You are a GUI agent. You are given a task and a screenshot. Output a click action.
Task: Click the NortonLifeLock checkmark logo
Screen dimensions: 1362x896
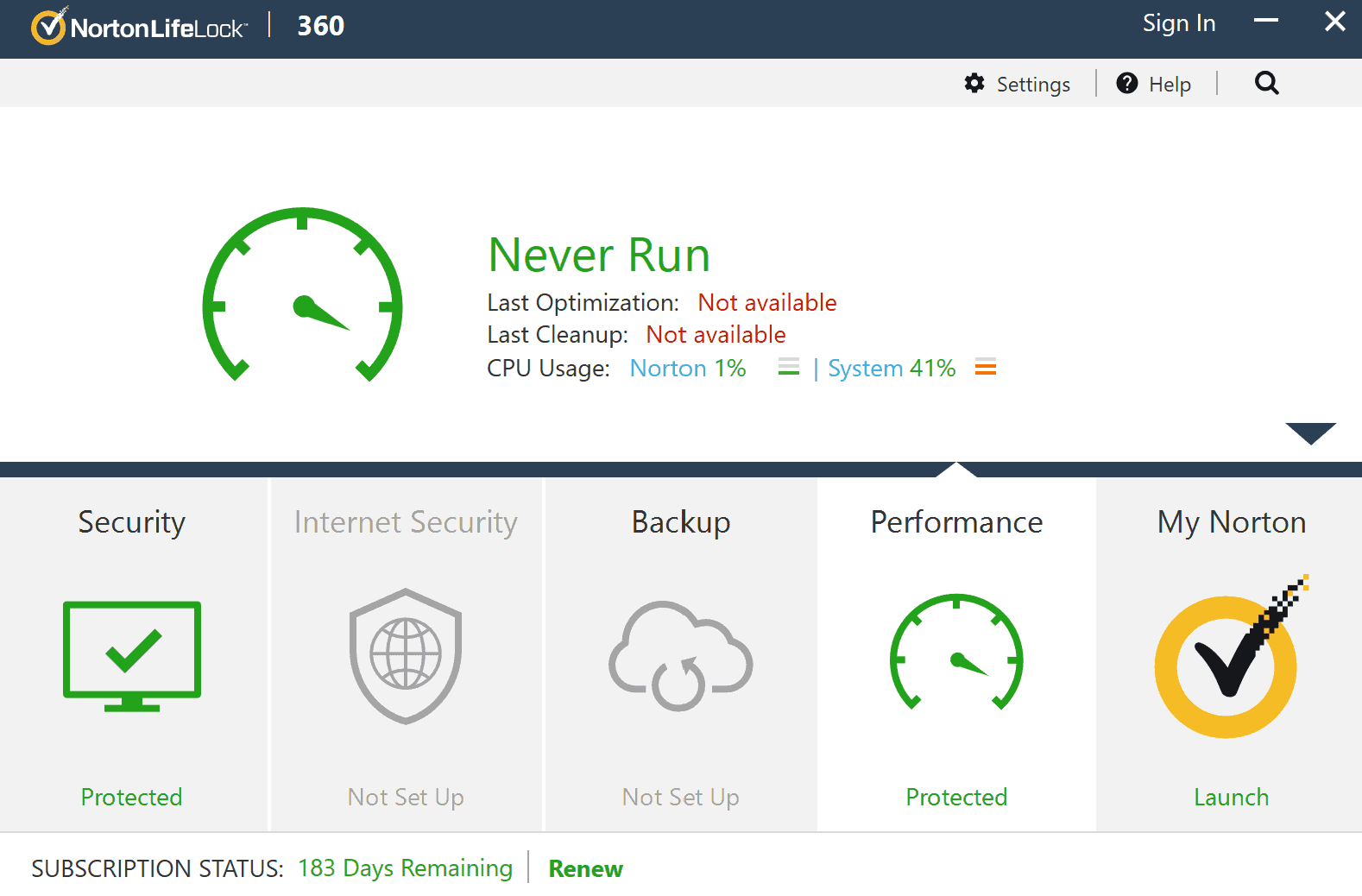click(49, 26)
